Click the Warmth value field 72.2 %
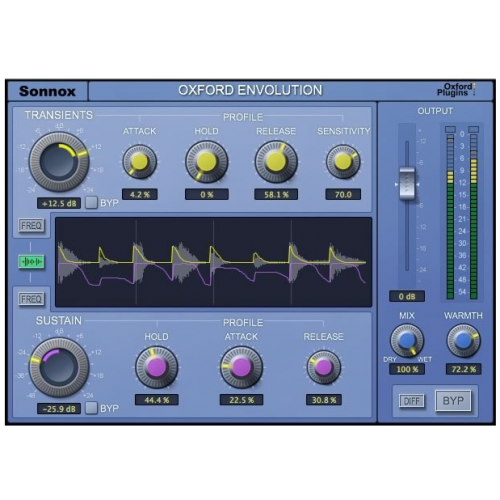 point(464,369)
